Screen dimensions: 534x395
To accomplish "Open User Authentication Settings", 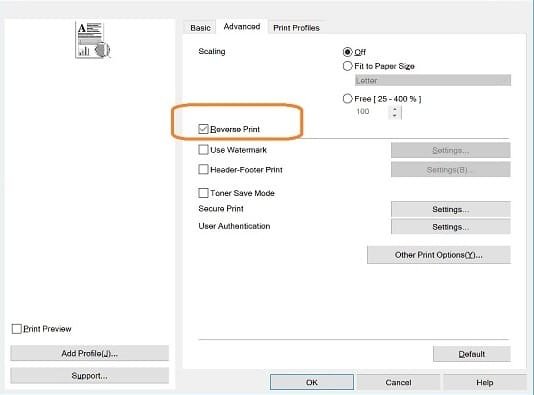I will pos(451,227).
